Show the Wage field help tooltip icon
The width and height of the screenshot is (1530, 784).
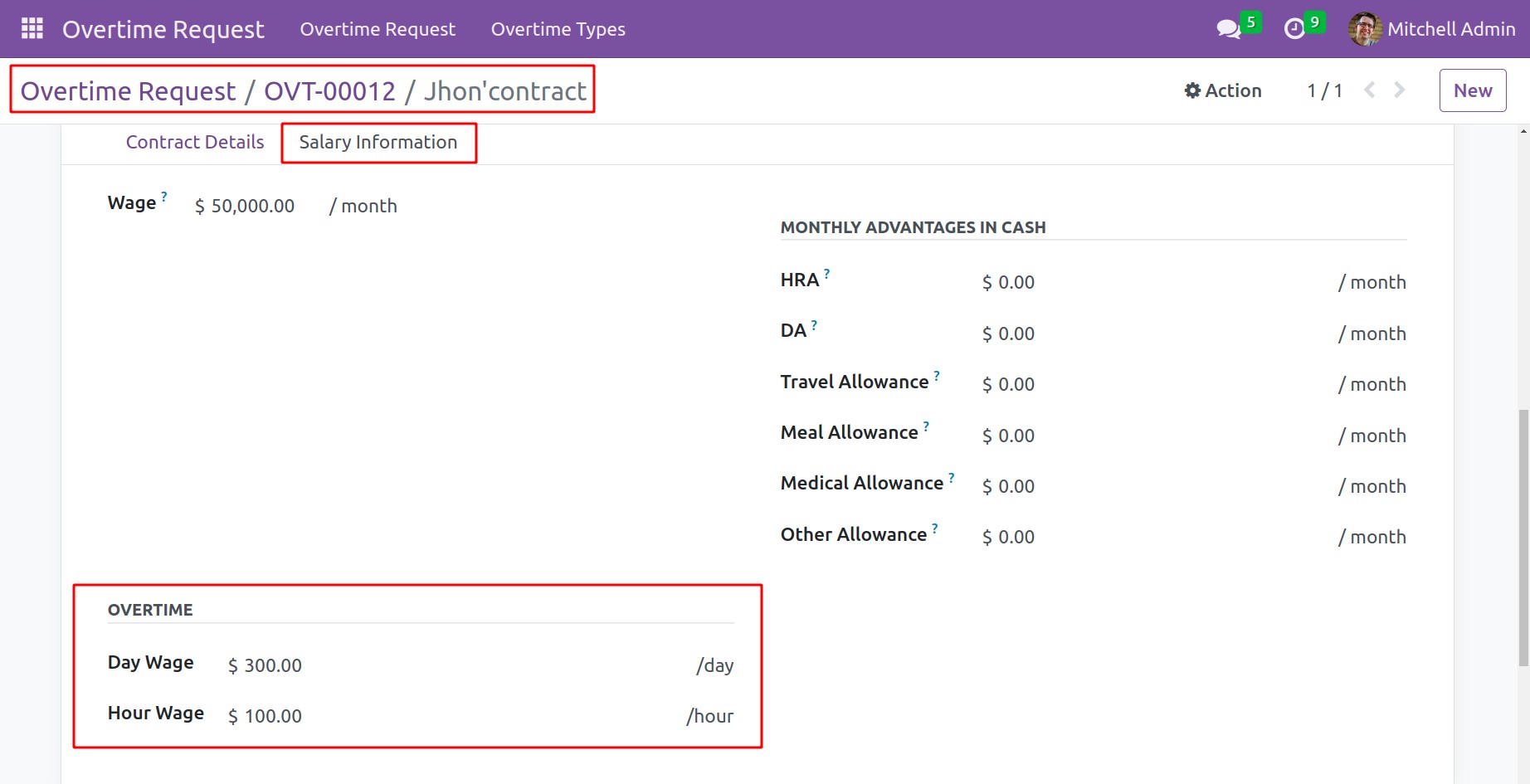164,197
